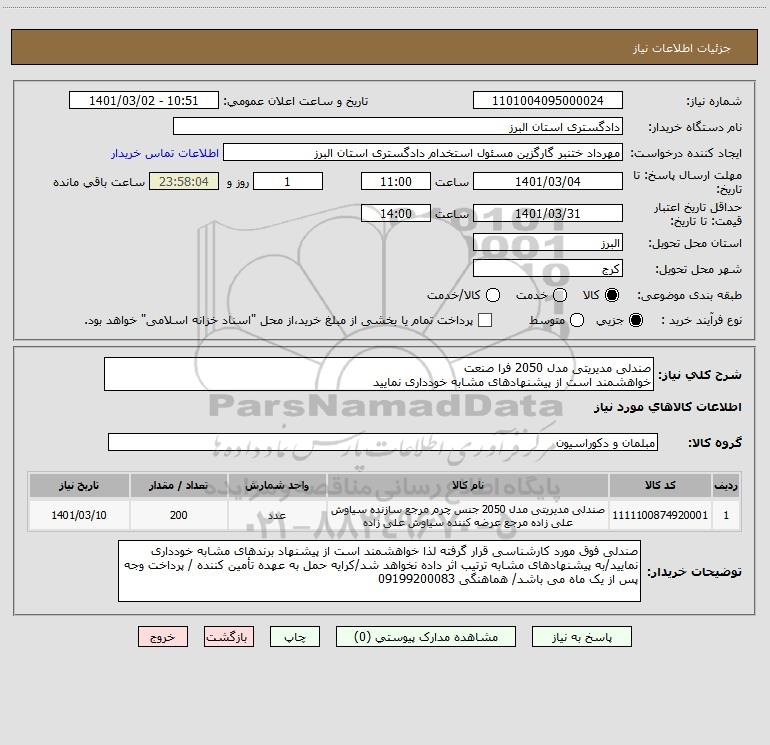Click response deadline date 1401/03/04

[548, 181]
